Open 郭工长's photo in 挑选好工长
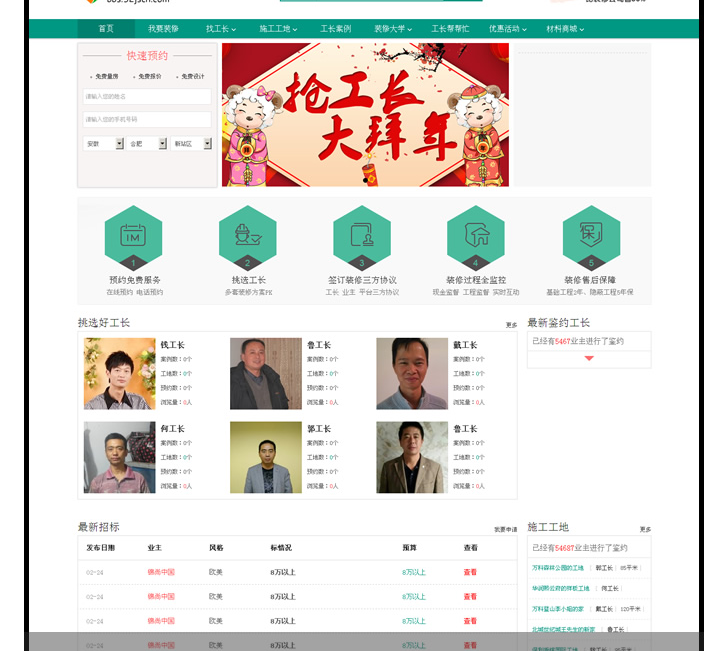The height and width of the screenshot is (651, 714). pyautogui.click(x=265, y=457)
